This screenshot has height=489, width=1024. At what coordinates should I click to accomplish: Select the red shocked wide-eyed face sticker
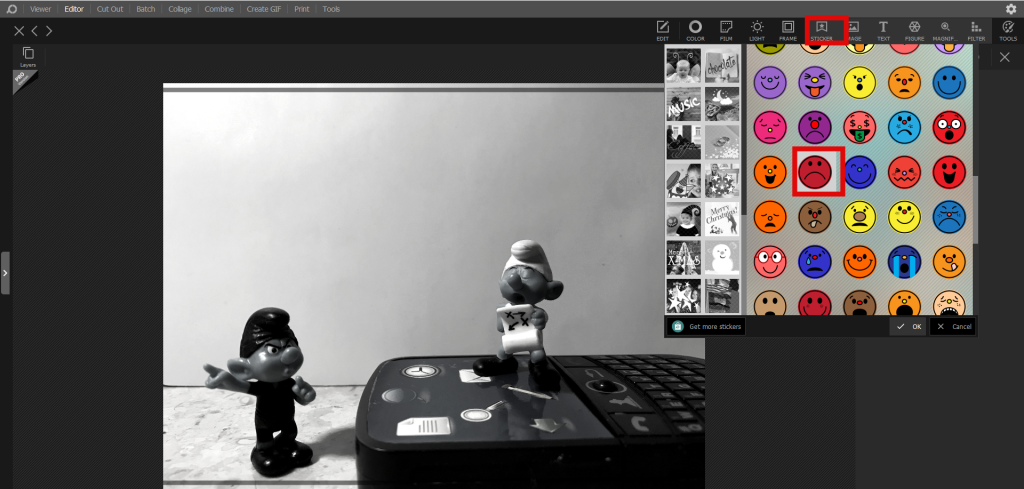pos(949,127)
